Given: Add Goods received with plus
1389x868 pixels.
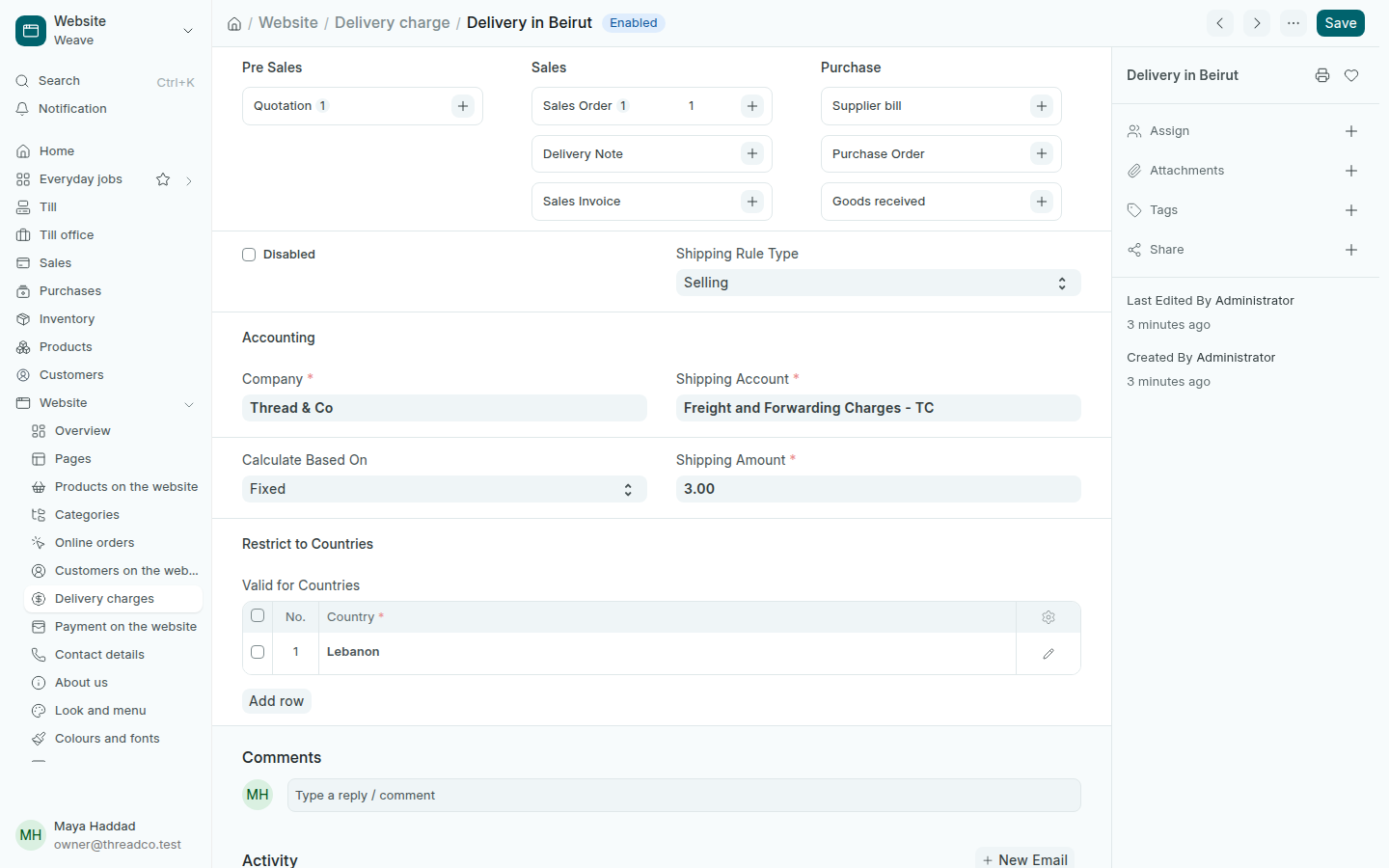Looking at the screenshot, I should (1042, 202).
